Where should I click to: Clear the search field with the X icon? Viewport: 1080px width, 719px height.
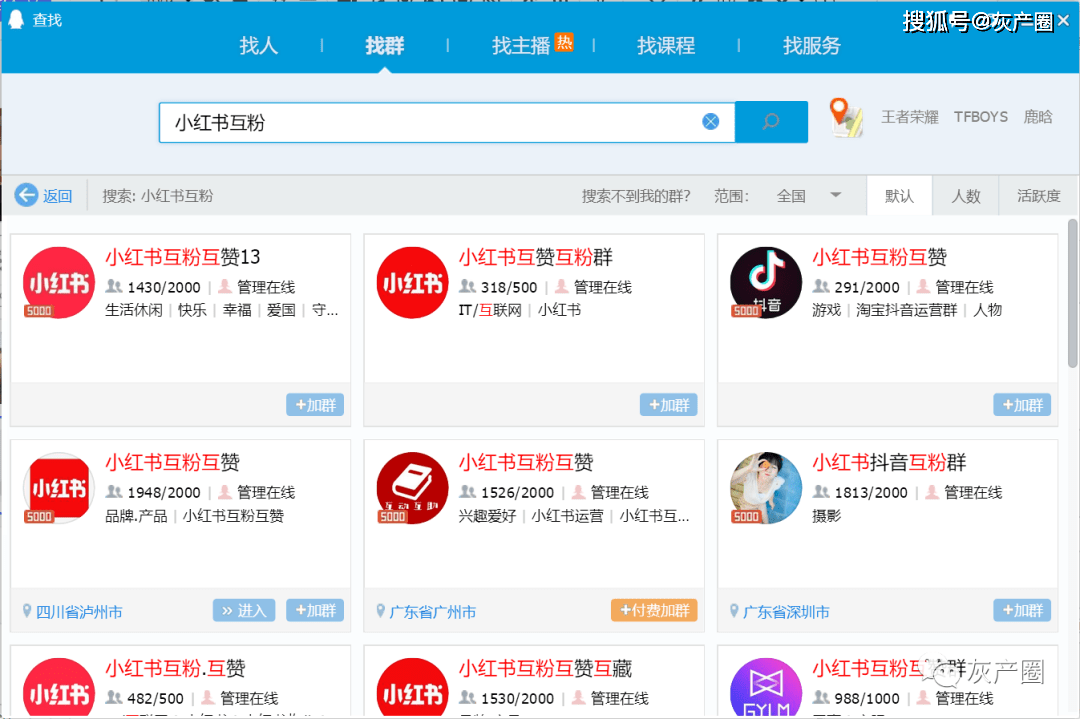(711, 122)
